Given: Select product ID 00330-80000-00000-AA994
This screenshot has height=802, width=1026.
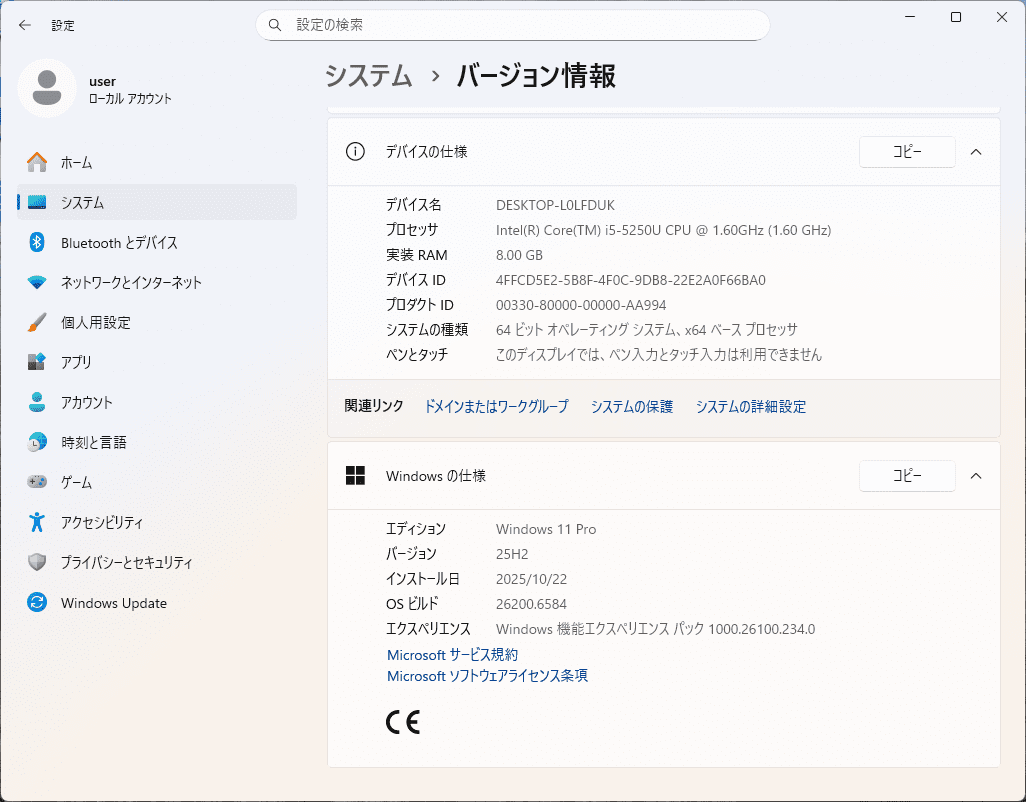Looking at the screenshot, I should [x=581, y=305].
